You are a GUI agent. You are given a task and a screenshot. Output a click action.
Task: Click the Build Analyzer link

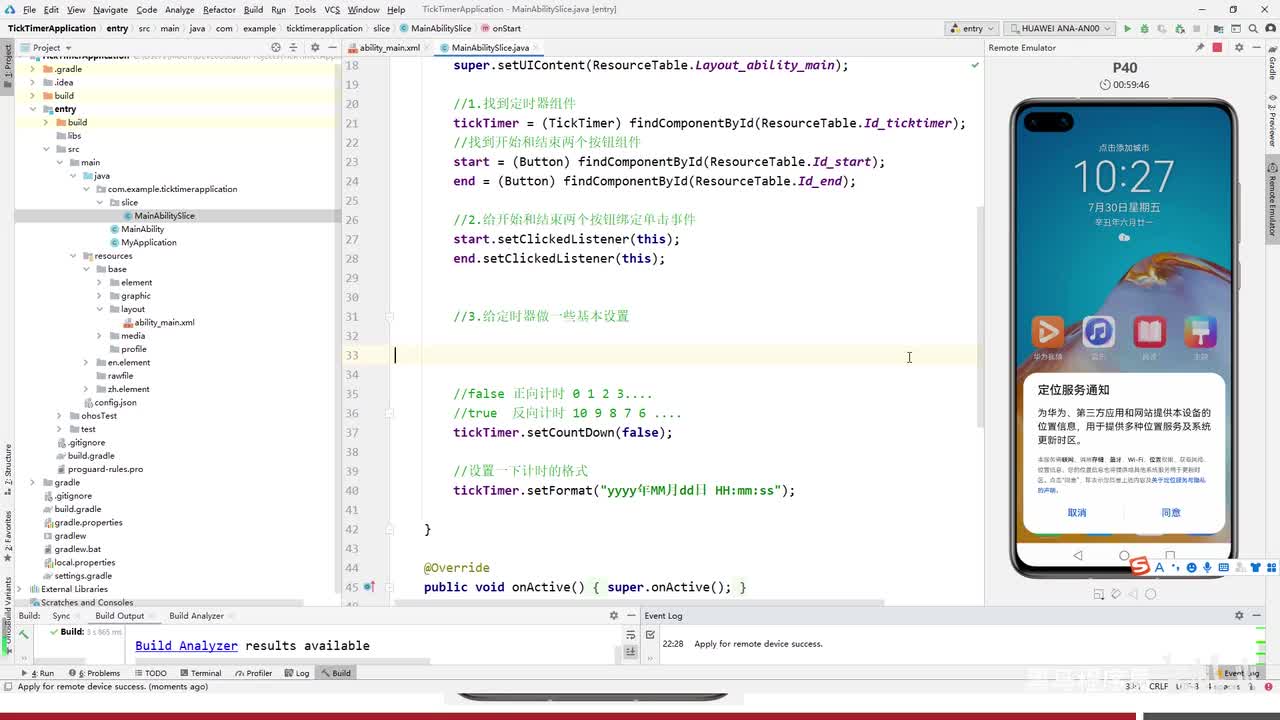tap(187, 646)
